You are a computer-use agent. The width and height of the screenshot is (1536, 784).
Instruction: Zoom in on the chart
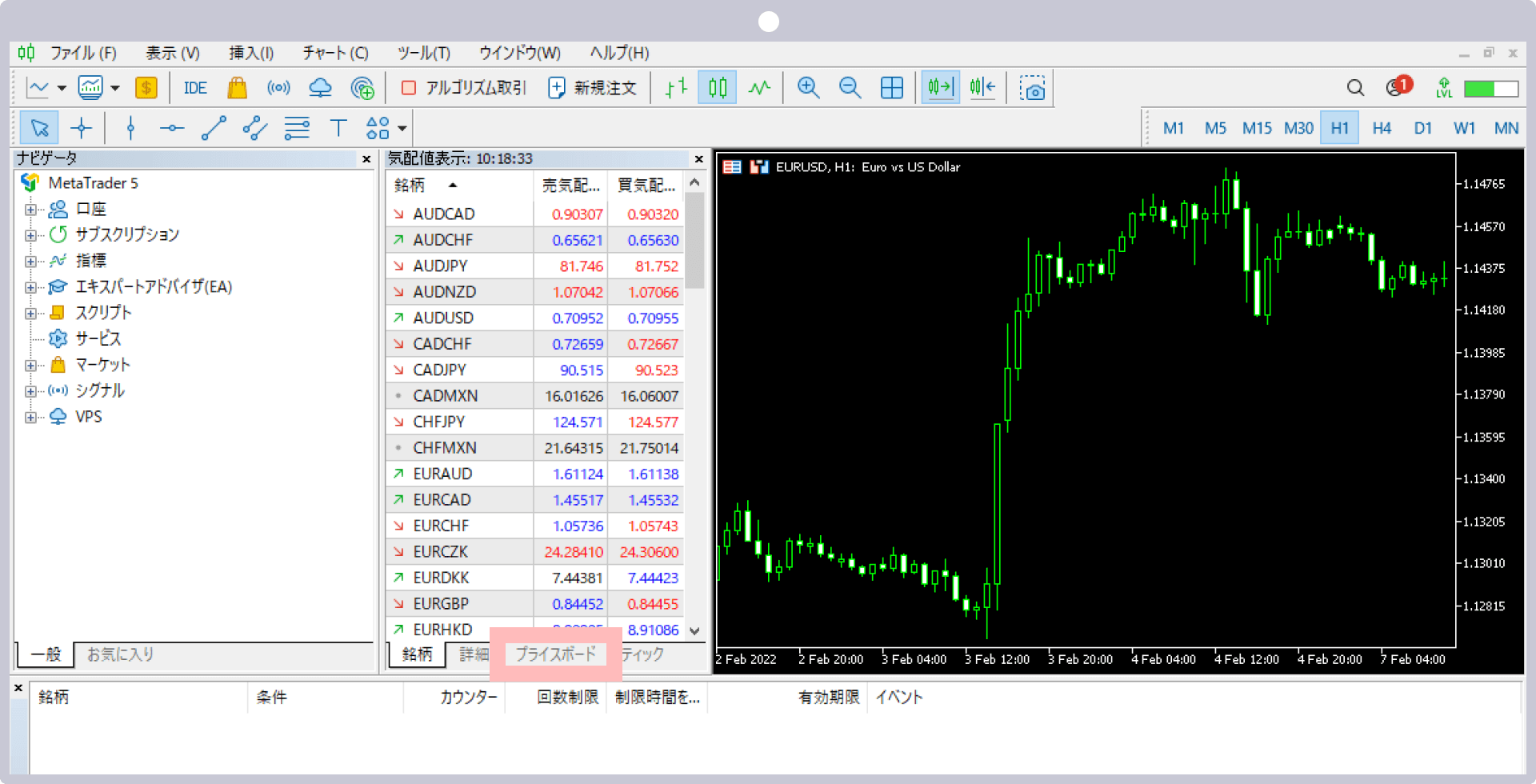click(809, 88)
